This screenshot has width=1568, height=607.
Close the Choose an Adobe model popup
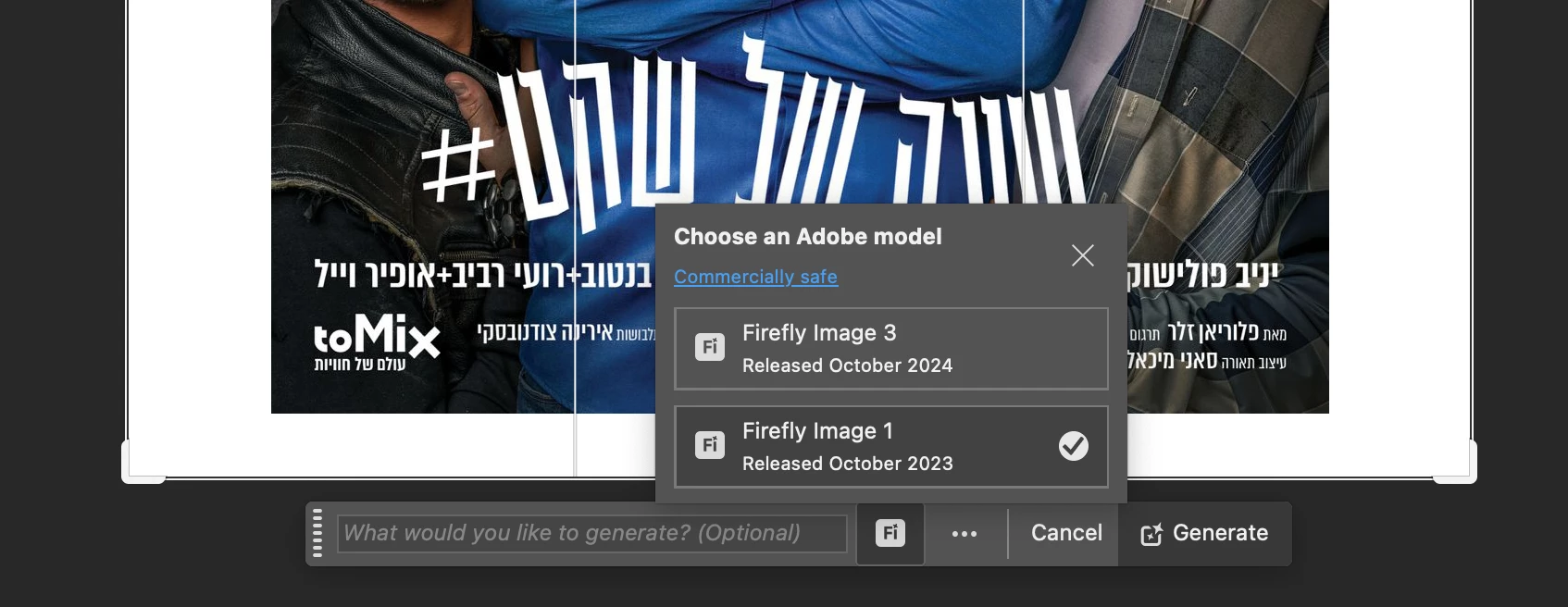[1082, 255]
